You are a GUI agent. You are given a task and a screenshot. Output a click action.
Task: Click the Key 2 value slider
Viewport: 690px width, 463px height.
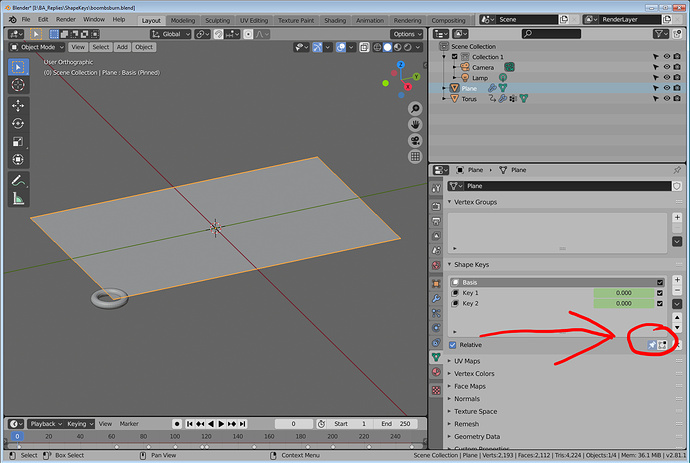[624, 304]
